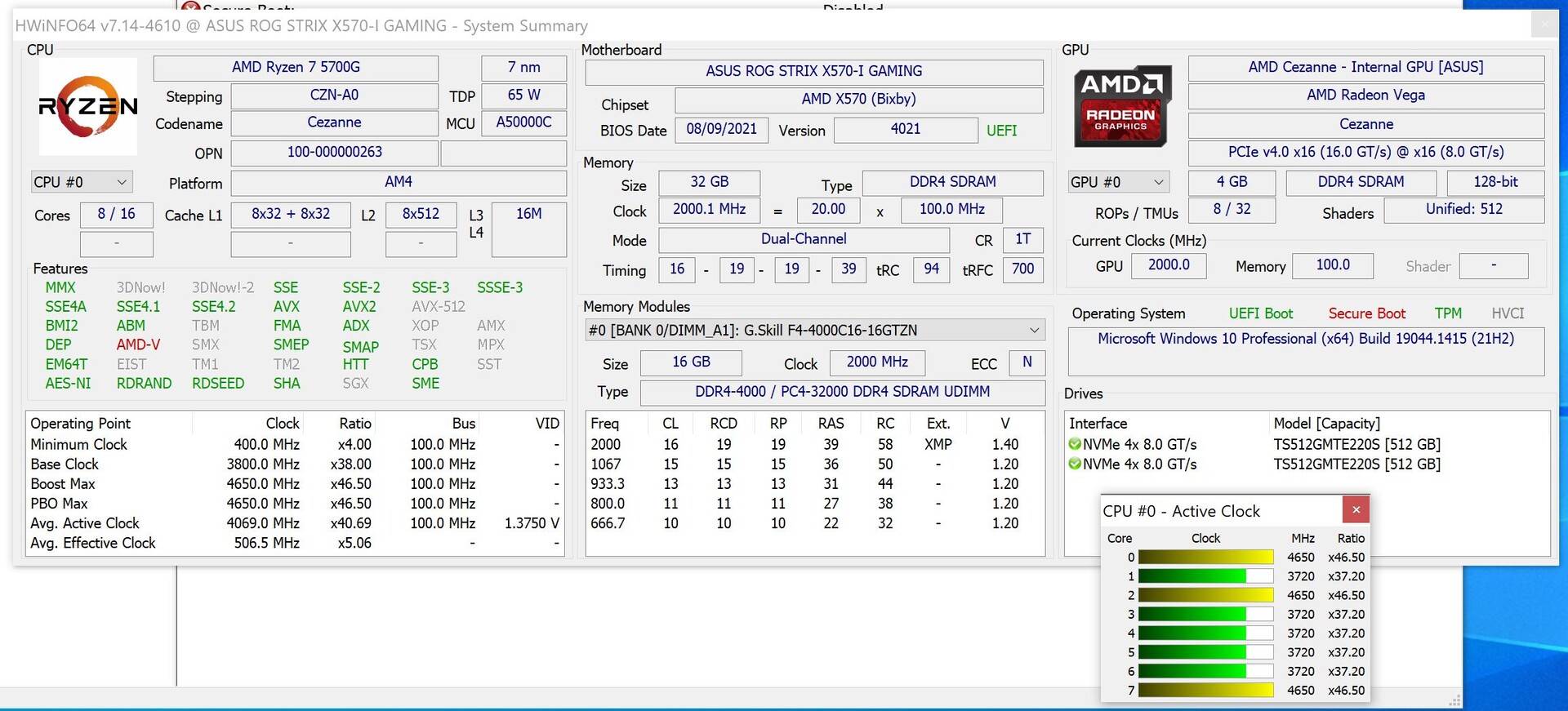1568x711 pixels.
Task: Click the PCIe v4.0 x16 interface field
Action: [1366, 153]
